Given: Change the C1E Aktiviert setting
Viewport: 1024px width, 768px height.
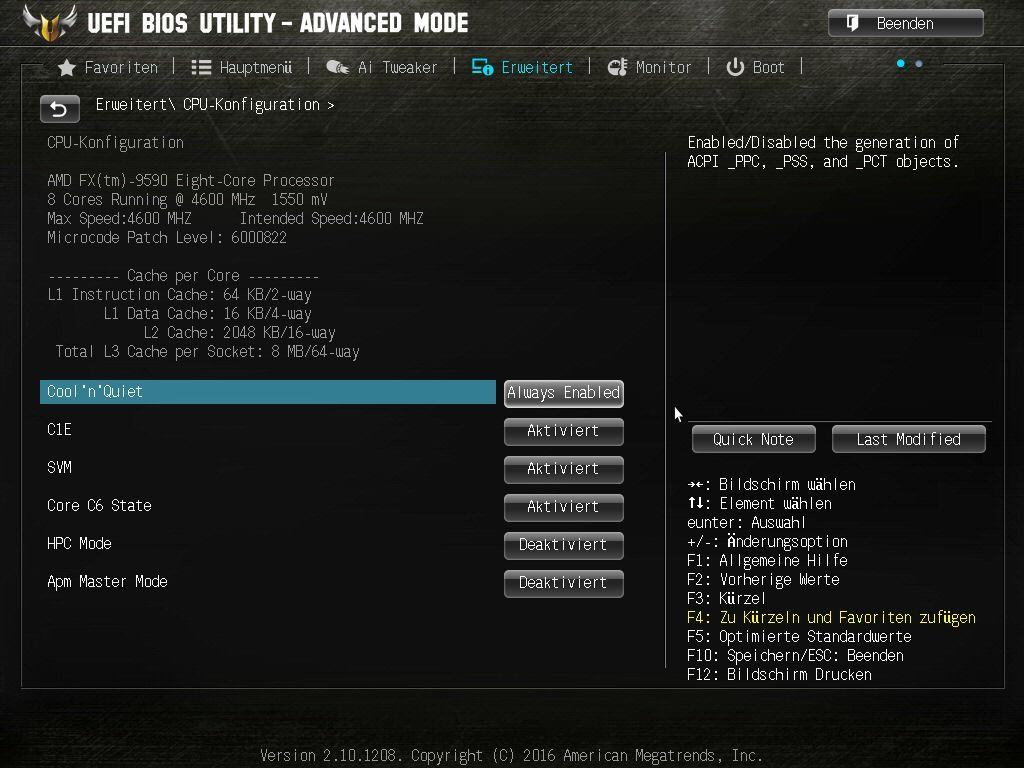Looking at the screenshot, I should coord(564,431).
